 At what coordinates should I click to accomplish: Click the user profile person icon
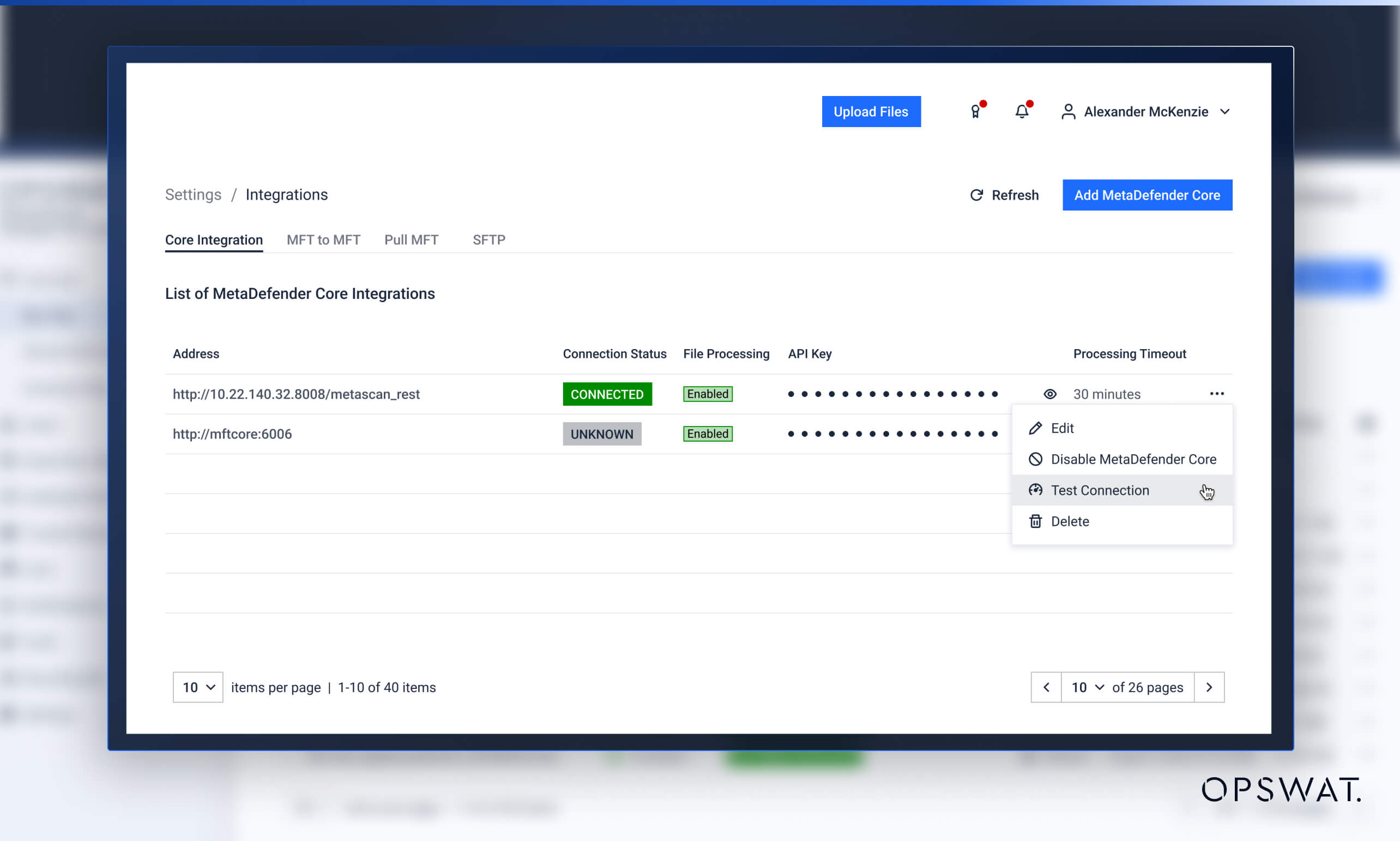coord(1069,112)
